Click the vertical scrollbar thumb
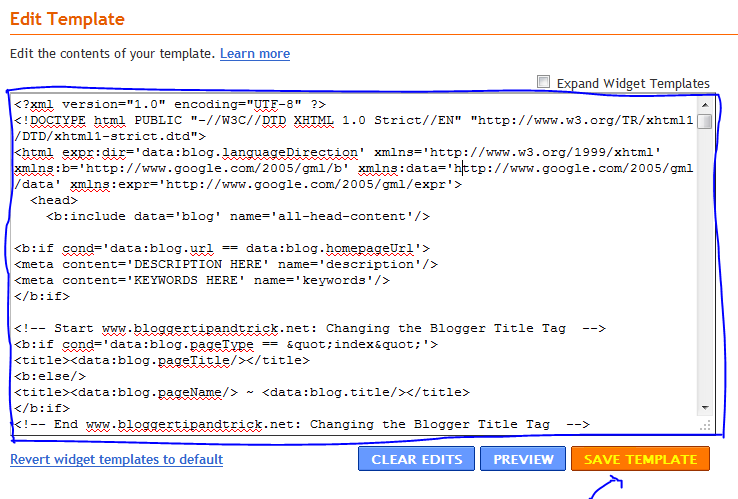738x499 pixels. pos(705,121)
